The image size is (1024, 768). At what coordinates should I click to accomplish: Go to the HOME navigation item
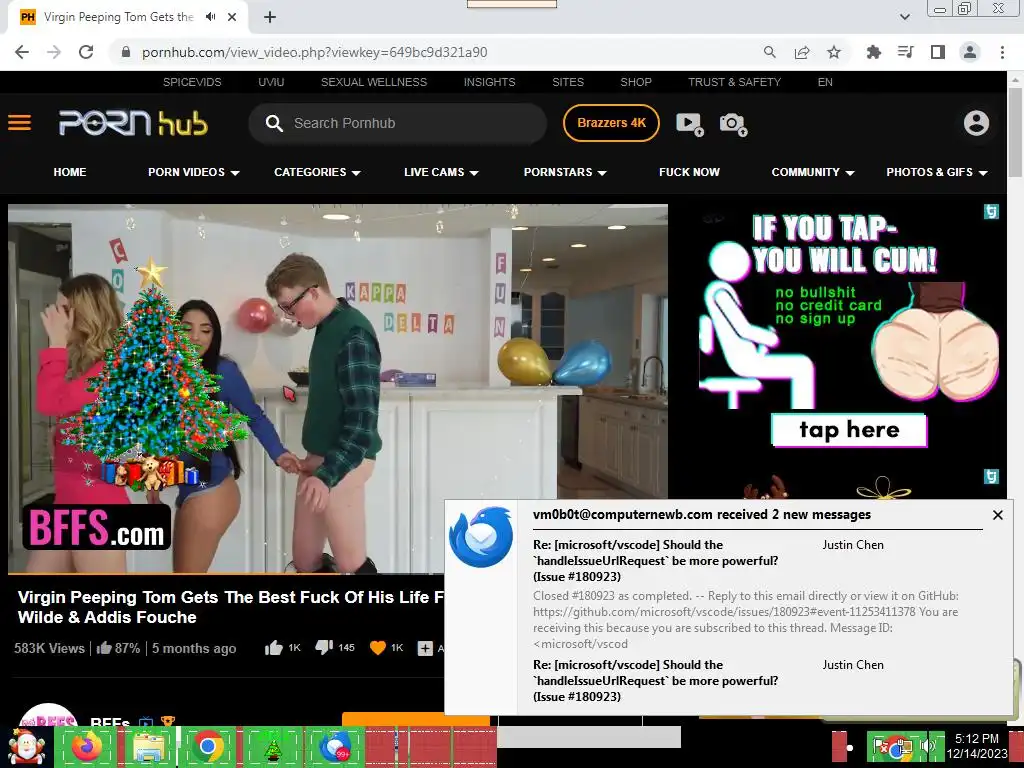pos(70,172)
